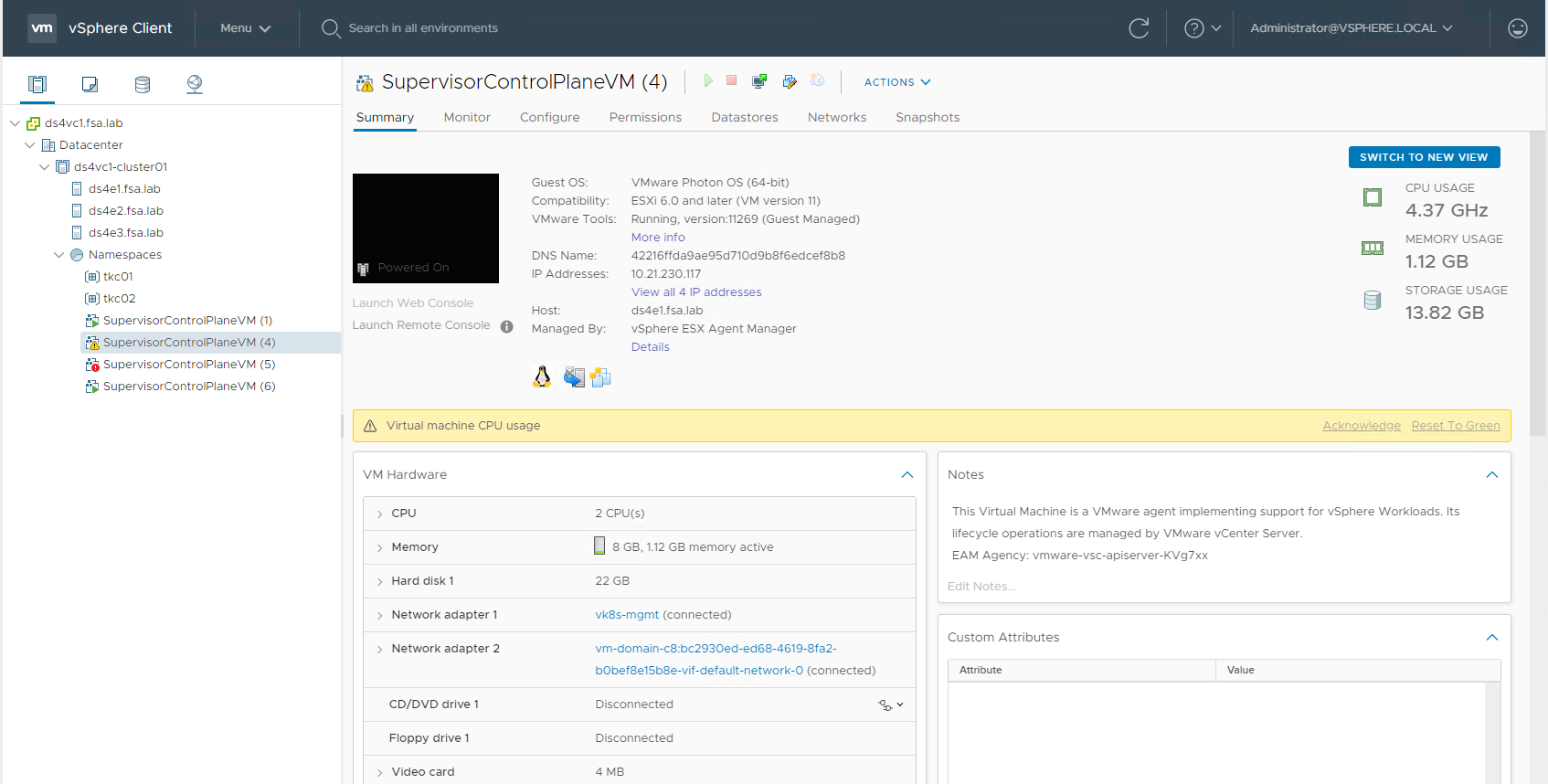Edit VM settings via toolbar icon
Viewport: 1548px width, 784px height.
(x=790, y=81)
